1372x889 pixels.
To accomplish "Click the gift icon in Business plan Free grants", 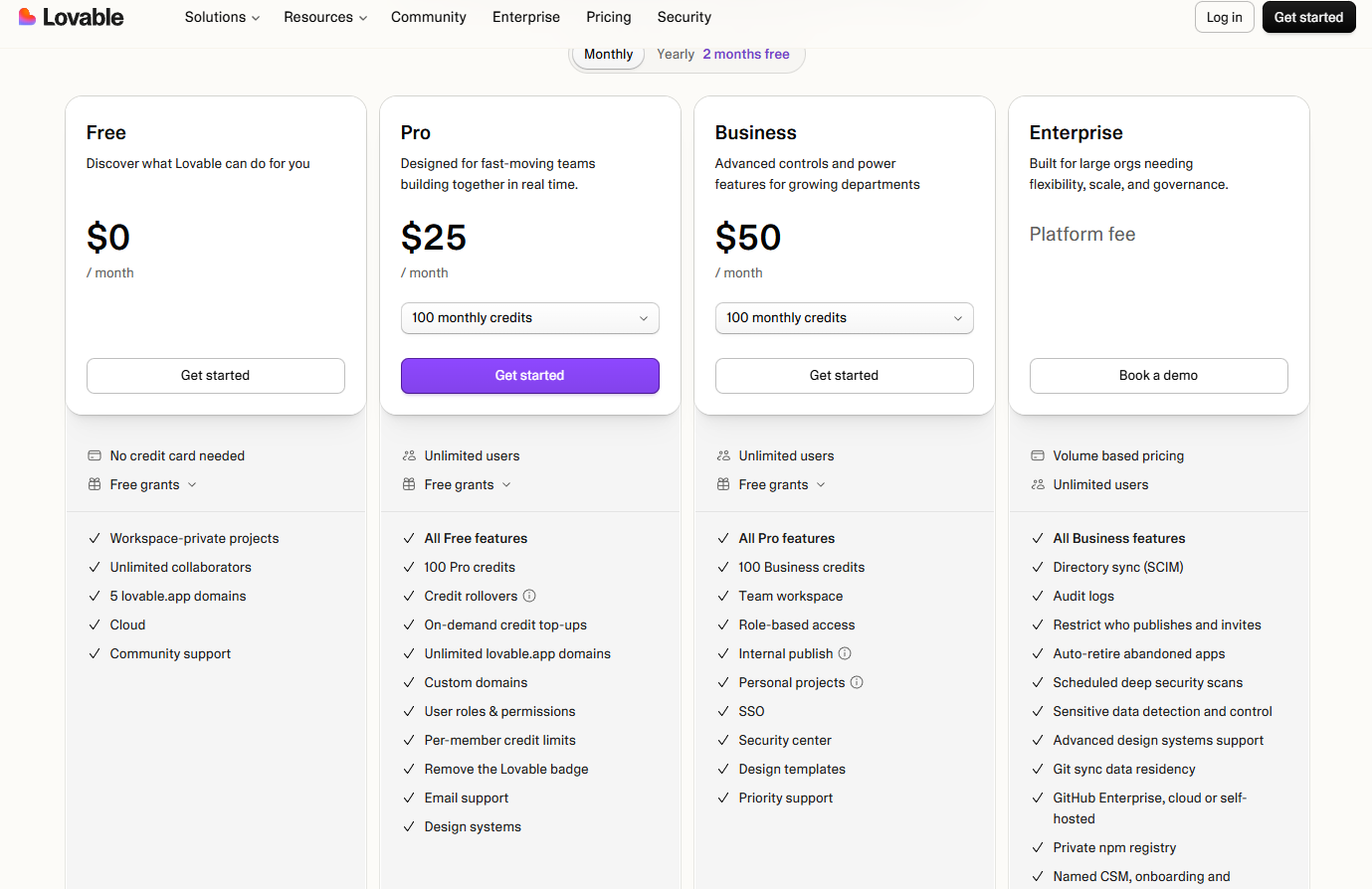I will click(x=723, y=484).
